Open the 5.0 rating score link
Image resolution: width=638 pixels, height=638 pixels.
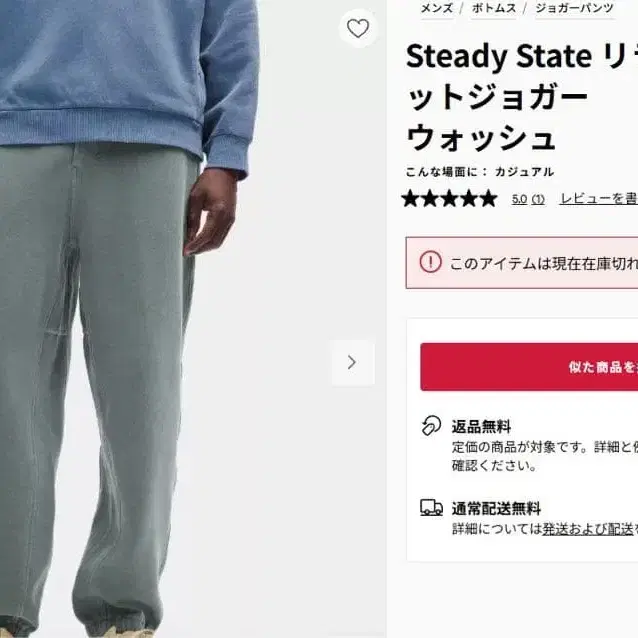520,199
